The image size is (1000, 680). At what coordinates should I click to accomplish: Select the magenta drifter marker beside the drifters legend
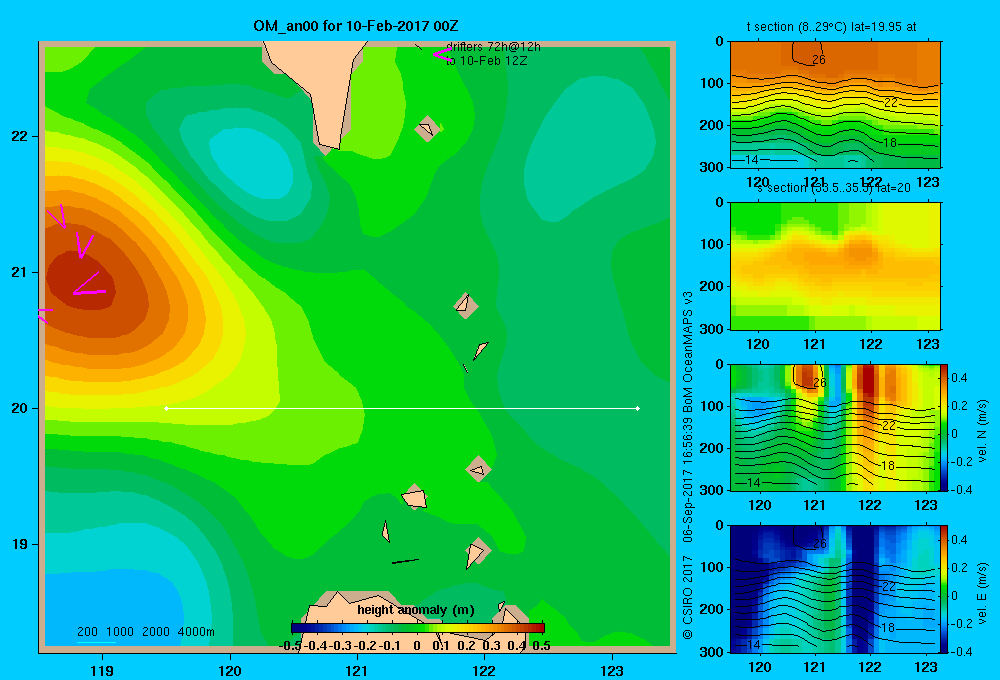(442, 54)
